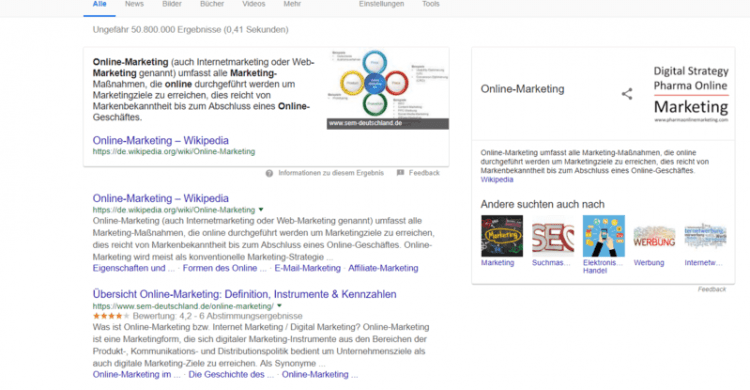Expand dropdown arrow beside Wikipedia result URL
Image resolution: width=750 pixels, height=390 pixels.
coord(261,210)
